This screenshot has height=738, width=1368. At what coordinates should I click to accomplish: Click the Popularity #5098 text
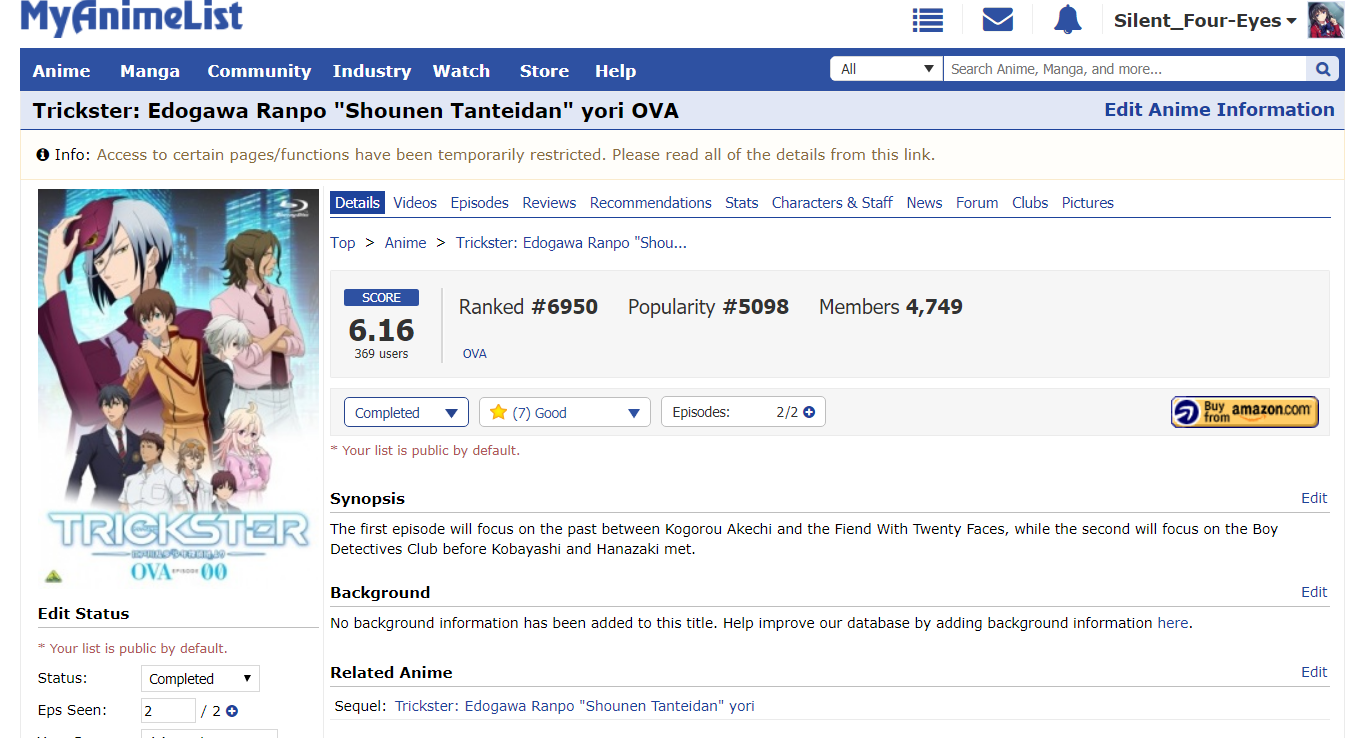tap(708, 307)
